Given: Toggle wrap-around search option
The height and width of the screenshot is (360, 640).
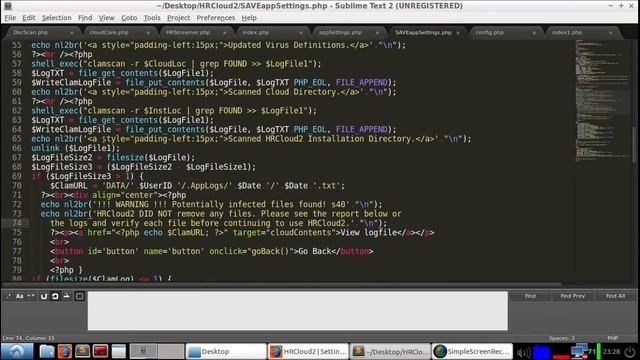Looking at the screenshot, I should [x=44, y=296].
